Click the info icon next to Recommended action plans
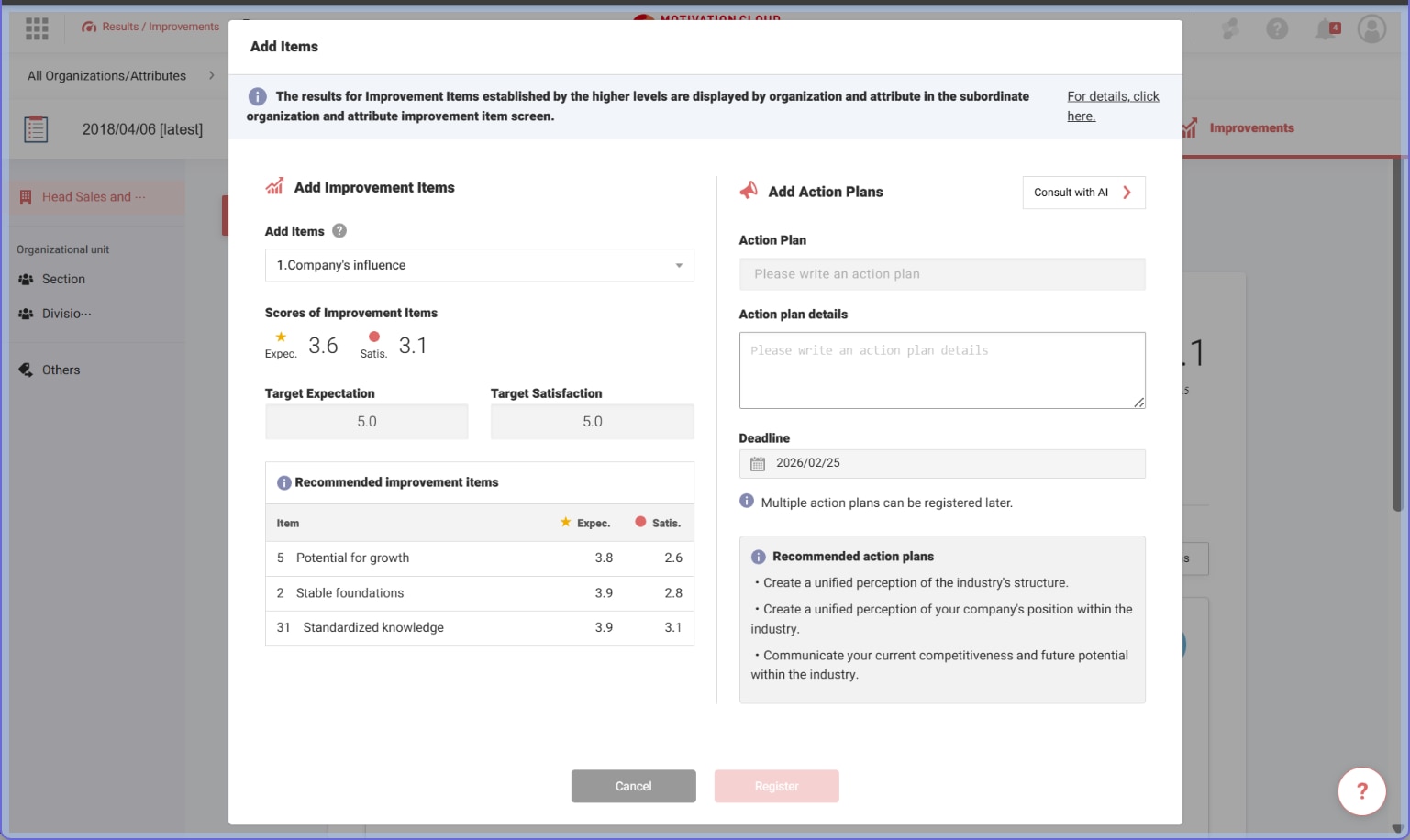Image resolution: width=1410 pixels, height=840 pixels. pos(759,558)
